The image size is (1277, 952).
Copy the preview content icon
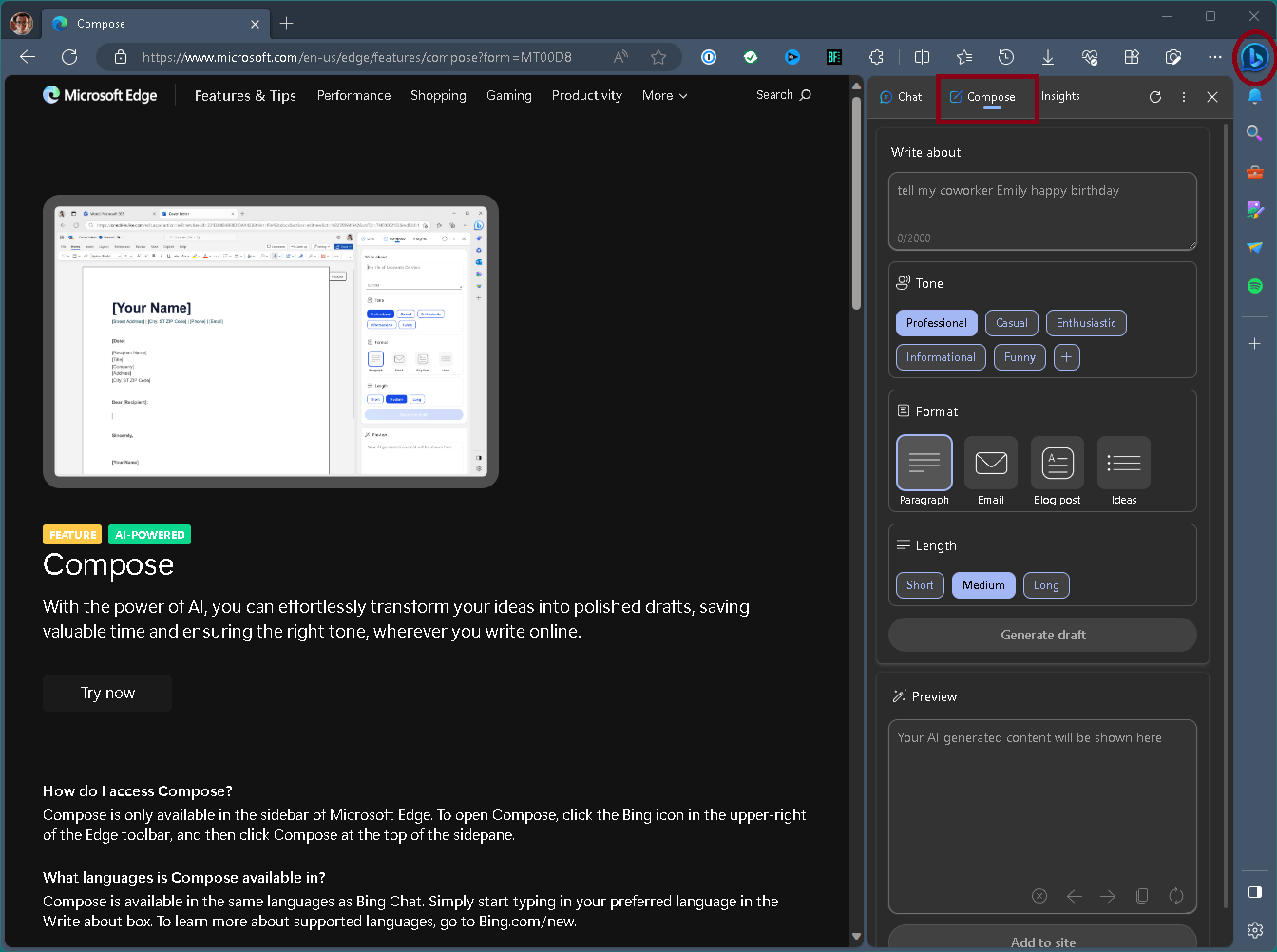coord(1142,896)
